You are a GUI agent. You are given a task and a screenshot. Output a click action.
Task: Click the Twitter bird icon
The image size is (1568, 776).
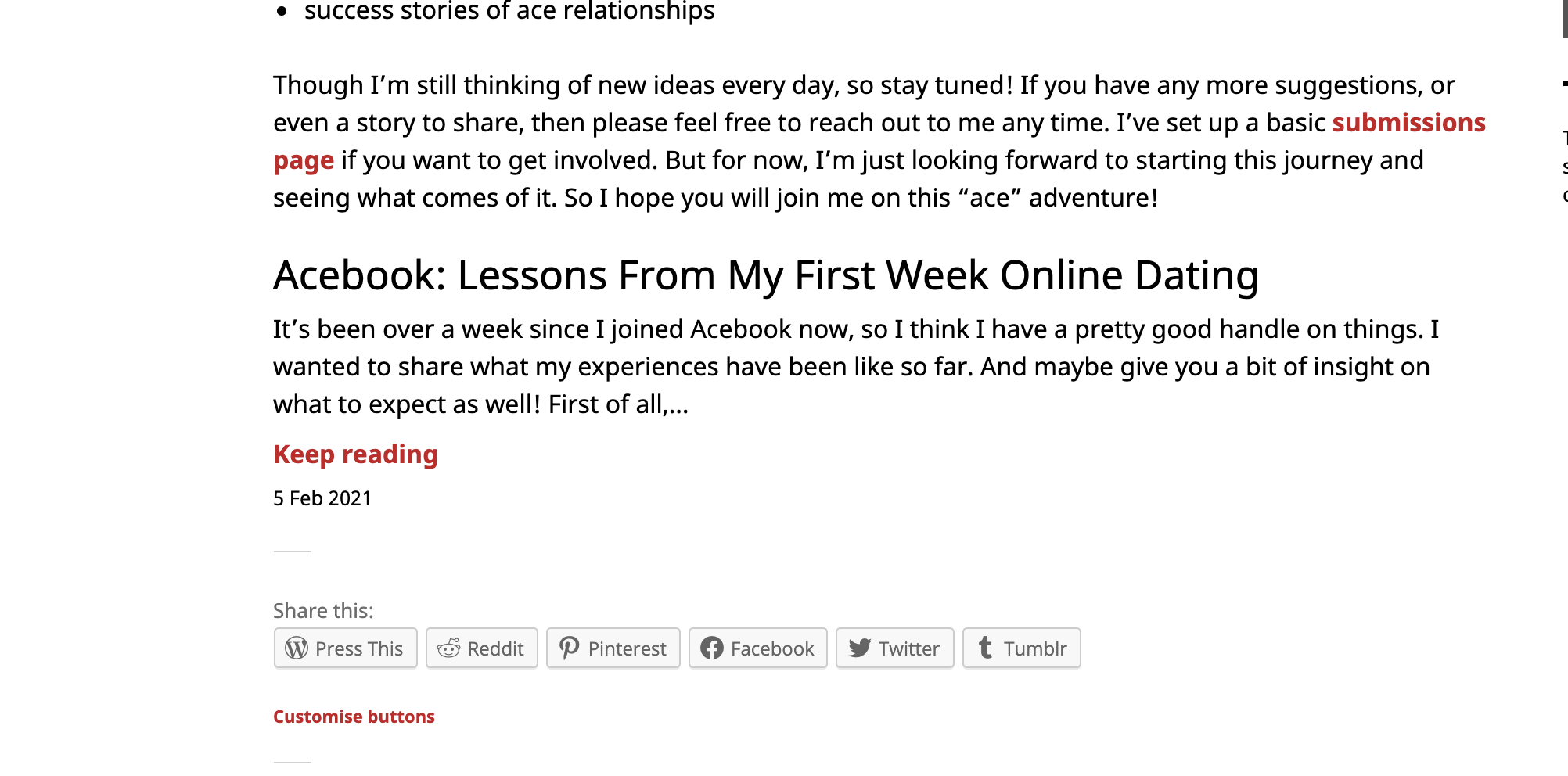861,648
